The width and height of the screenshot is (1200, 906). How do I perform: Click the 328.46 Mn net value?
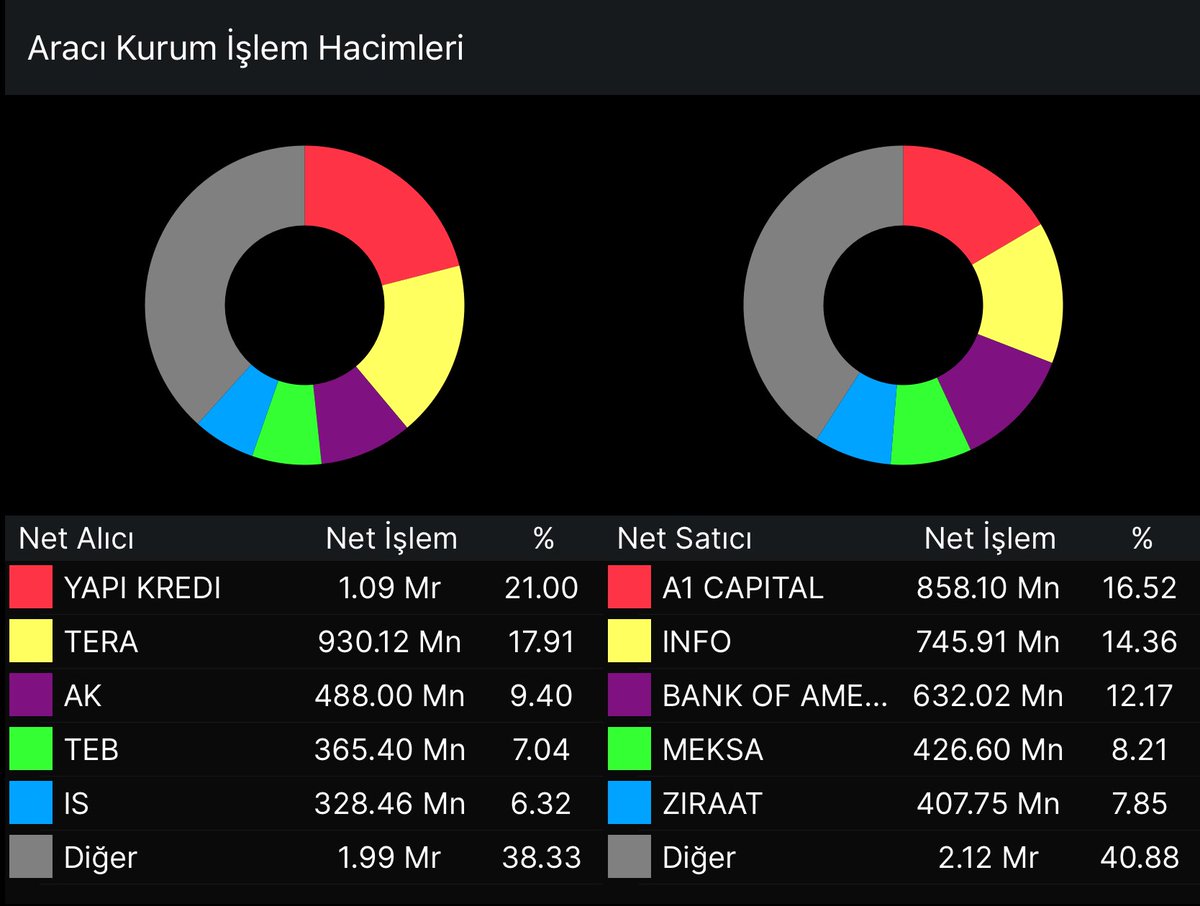pos(391,804)
